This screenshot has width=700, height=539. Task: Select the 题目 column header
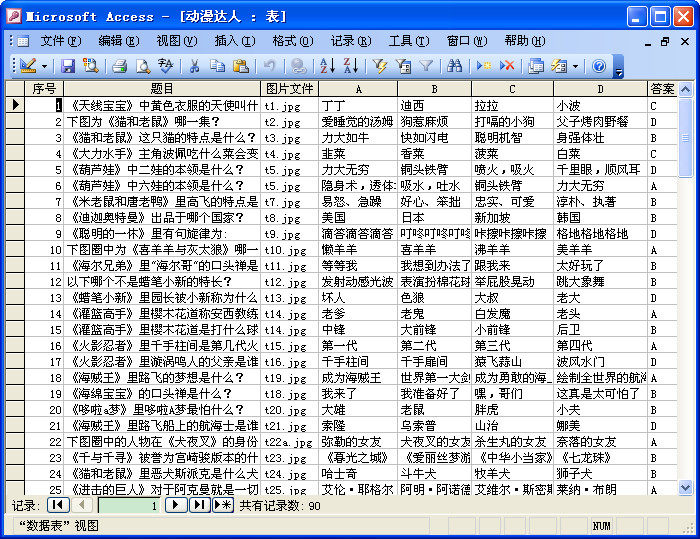162,89
